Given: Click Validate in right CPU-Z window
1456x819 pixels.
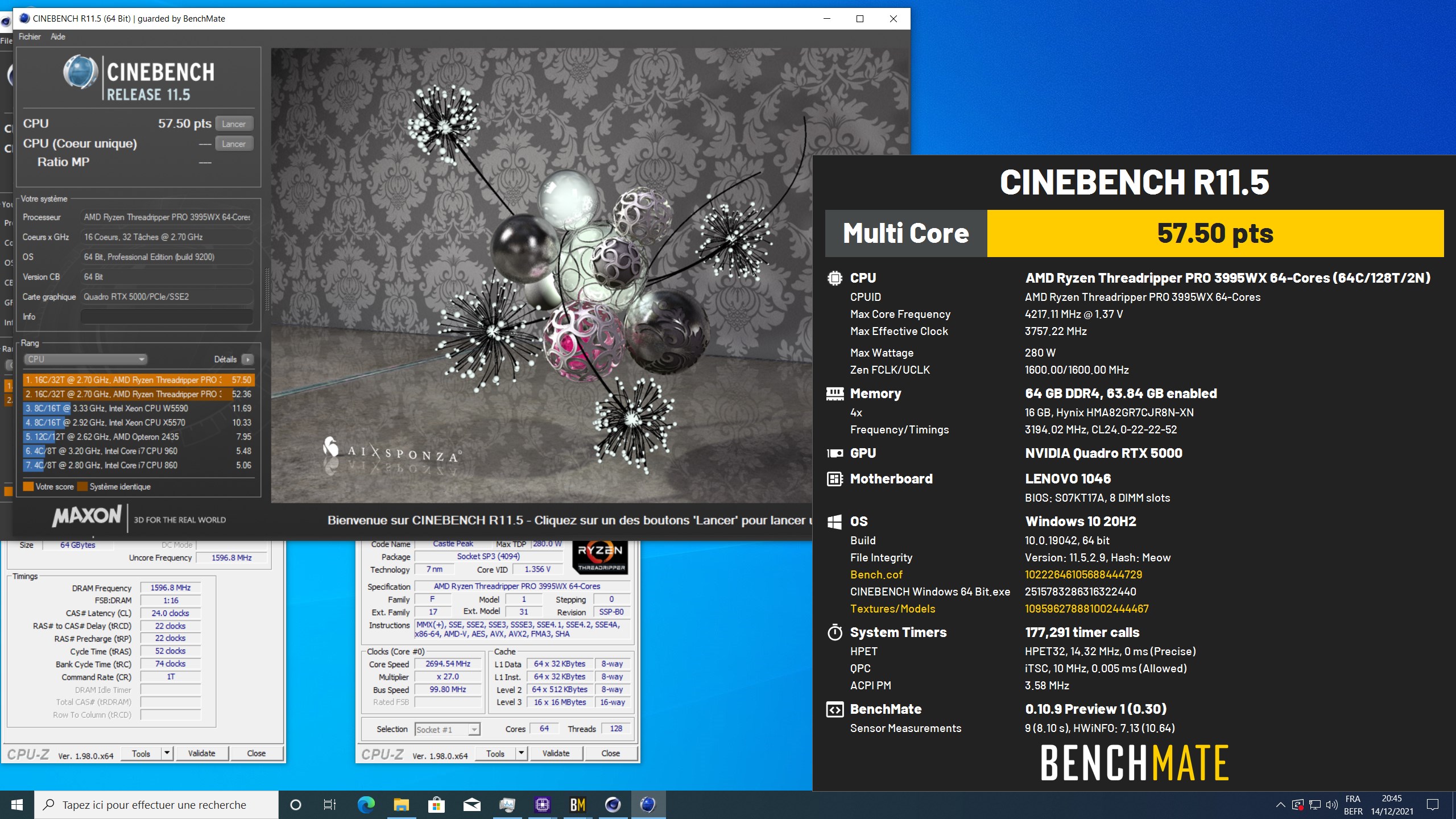Looking at the screenshot, I should pos(556,754).
